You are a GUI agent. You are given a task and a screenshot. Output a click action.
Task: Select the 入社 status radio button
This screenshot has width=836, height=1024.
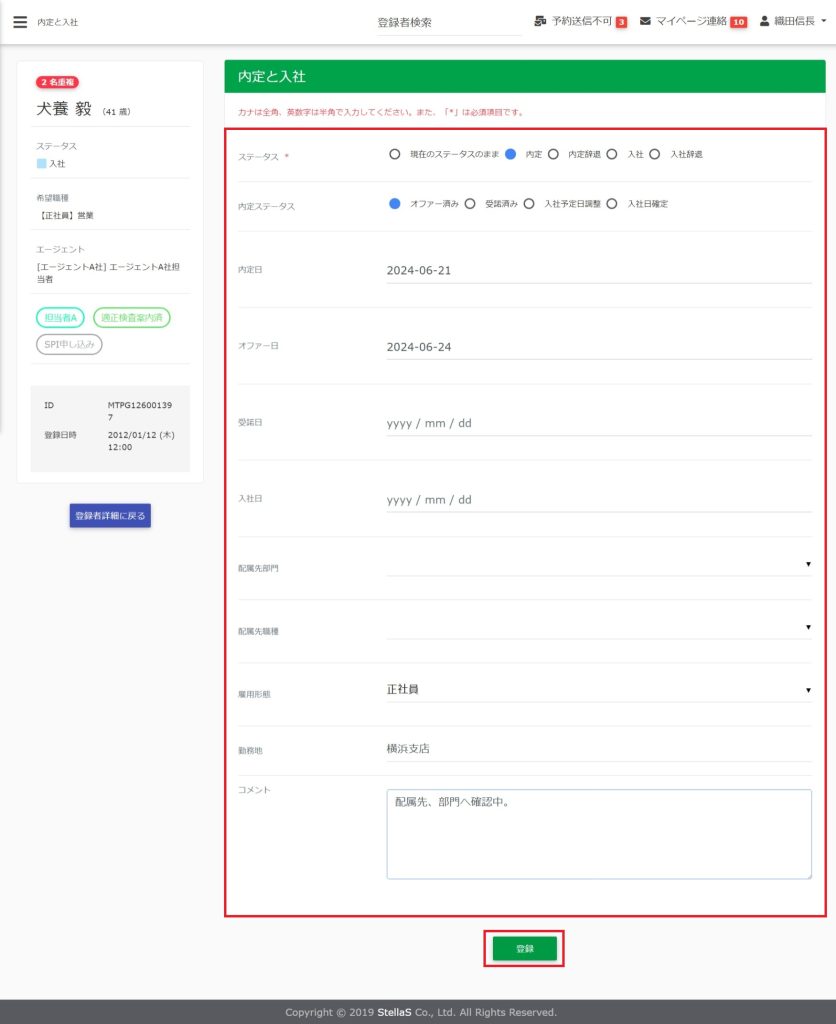[x=612, y=154]
